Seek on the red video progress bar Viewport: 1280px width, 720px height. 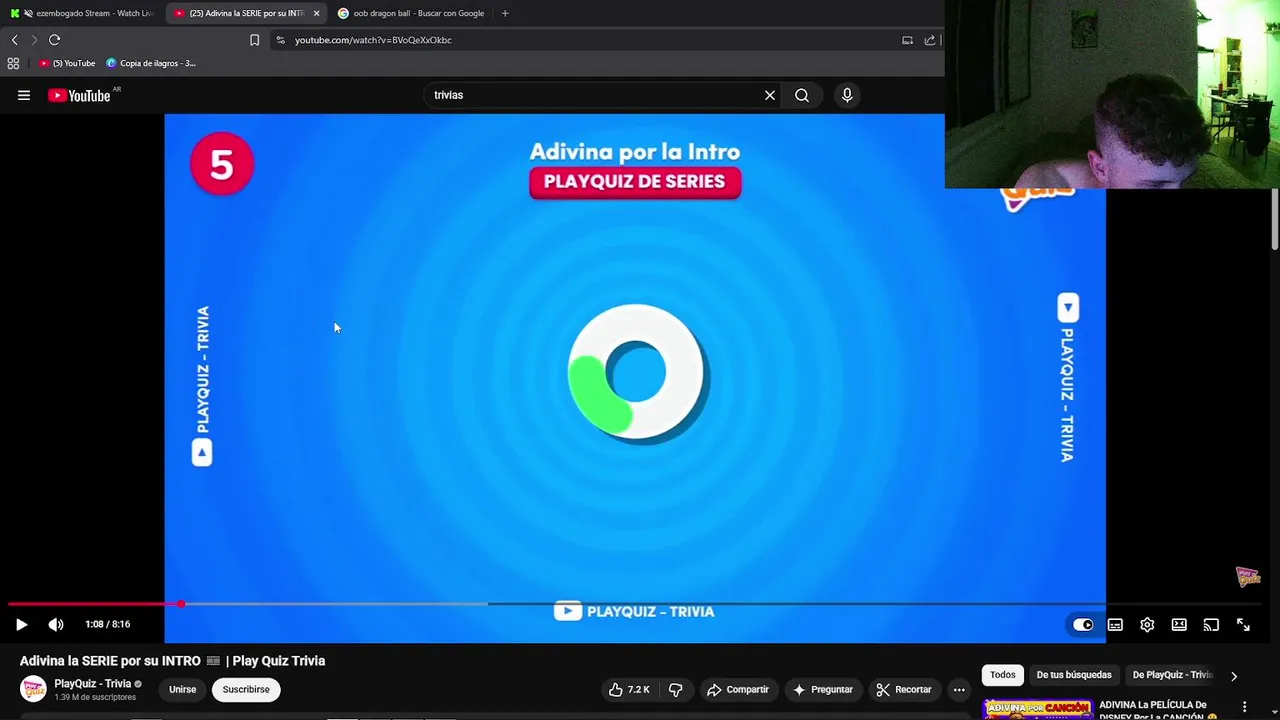click(x=94, y=604)
